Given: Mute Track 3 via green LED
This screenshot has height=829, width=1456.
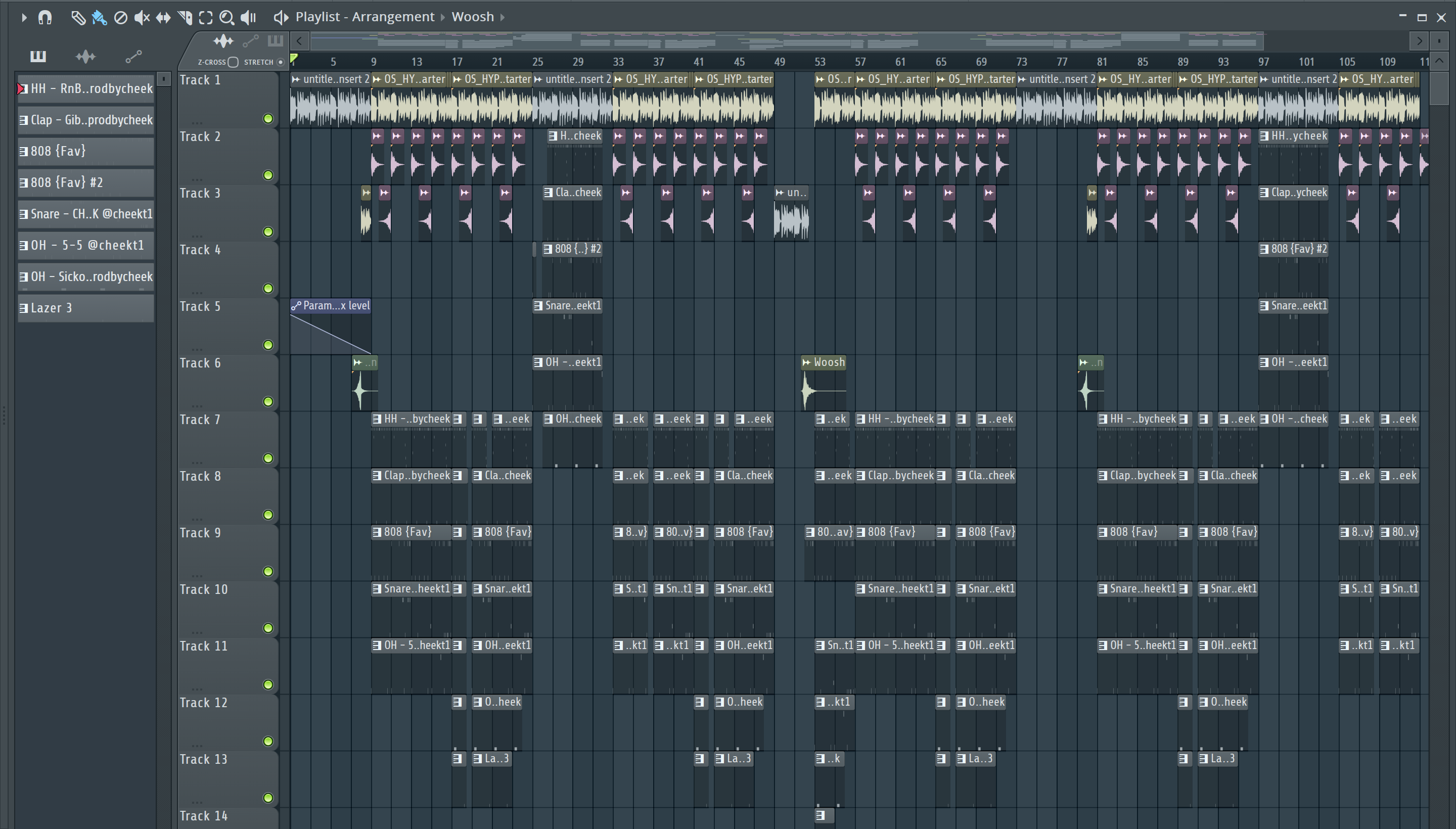Looking at the screenshot, I should pyautogui.click(x=267, y=232).
